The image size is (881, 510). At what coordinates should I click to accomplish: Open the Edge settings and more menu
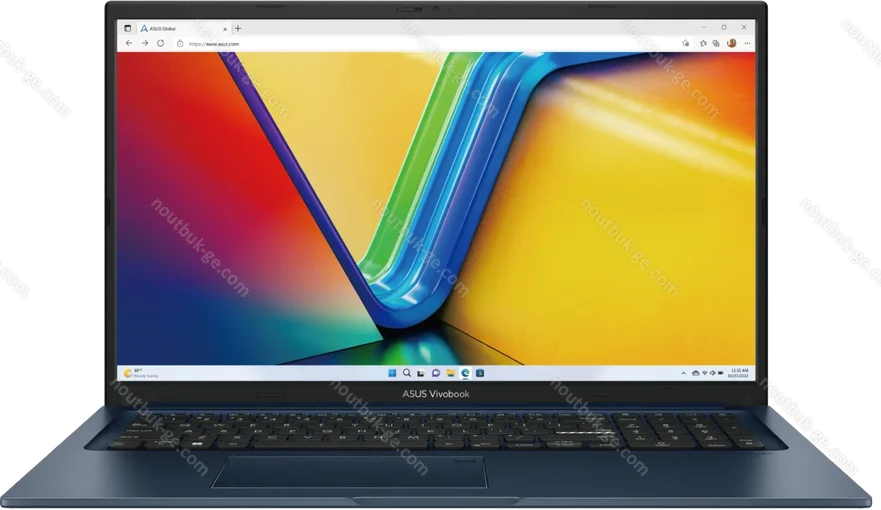pyautogui.click(x=745, y=43)
